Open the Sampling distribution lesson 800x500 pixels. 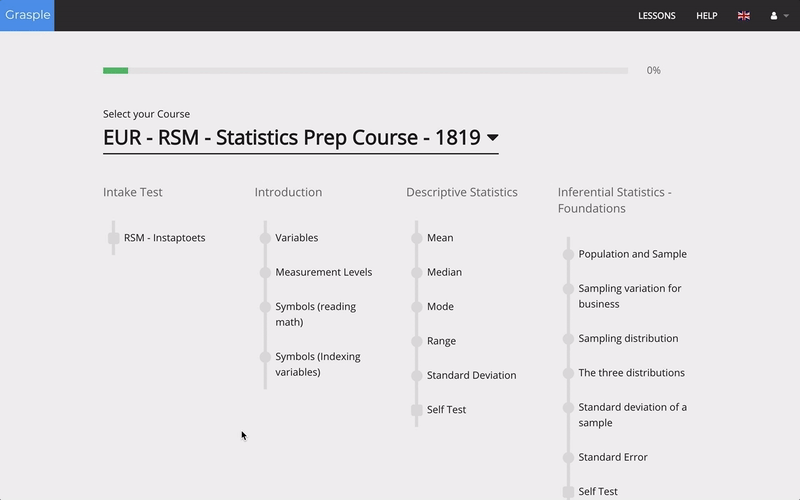[x=628, y=338]
